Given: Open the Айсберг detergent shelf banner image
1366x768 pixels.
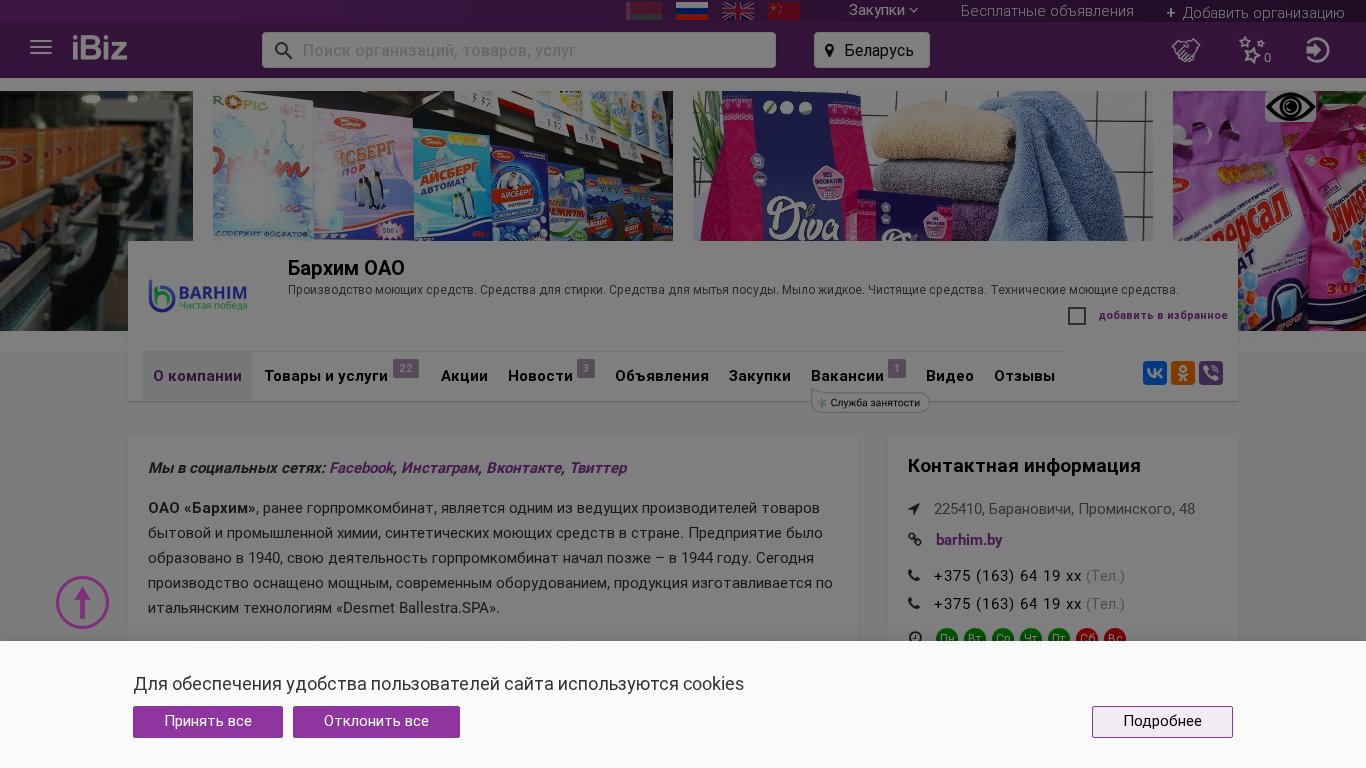Looking at the screenshot, I should click(x=442, y=166).
